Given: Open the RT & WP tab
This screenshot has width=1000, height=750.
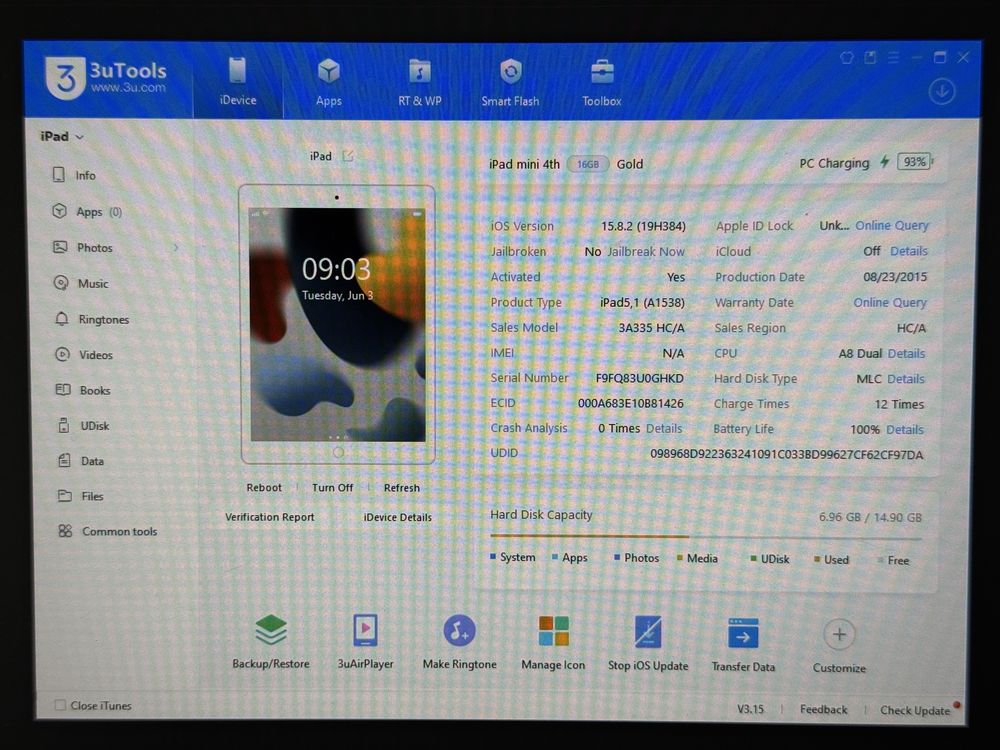Looking at the screenshot, I should pos(420,82).
